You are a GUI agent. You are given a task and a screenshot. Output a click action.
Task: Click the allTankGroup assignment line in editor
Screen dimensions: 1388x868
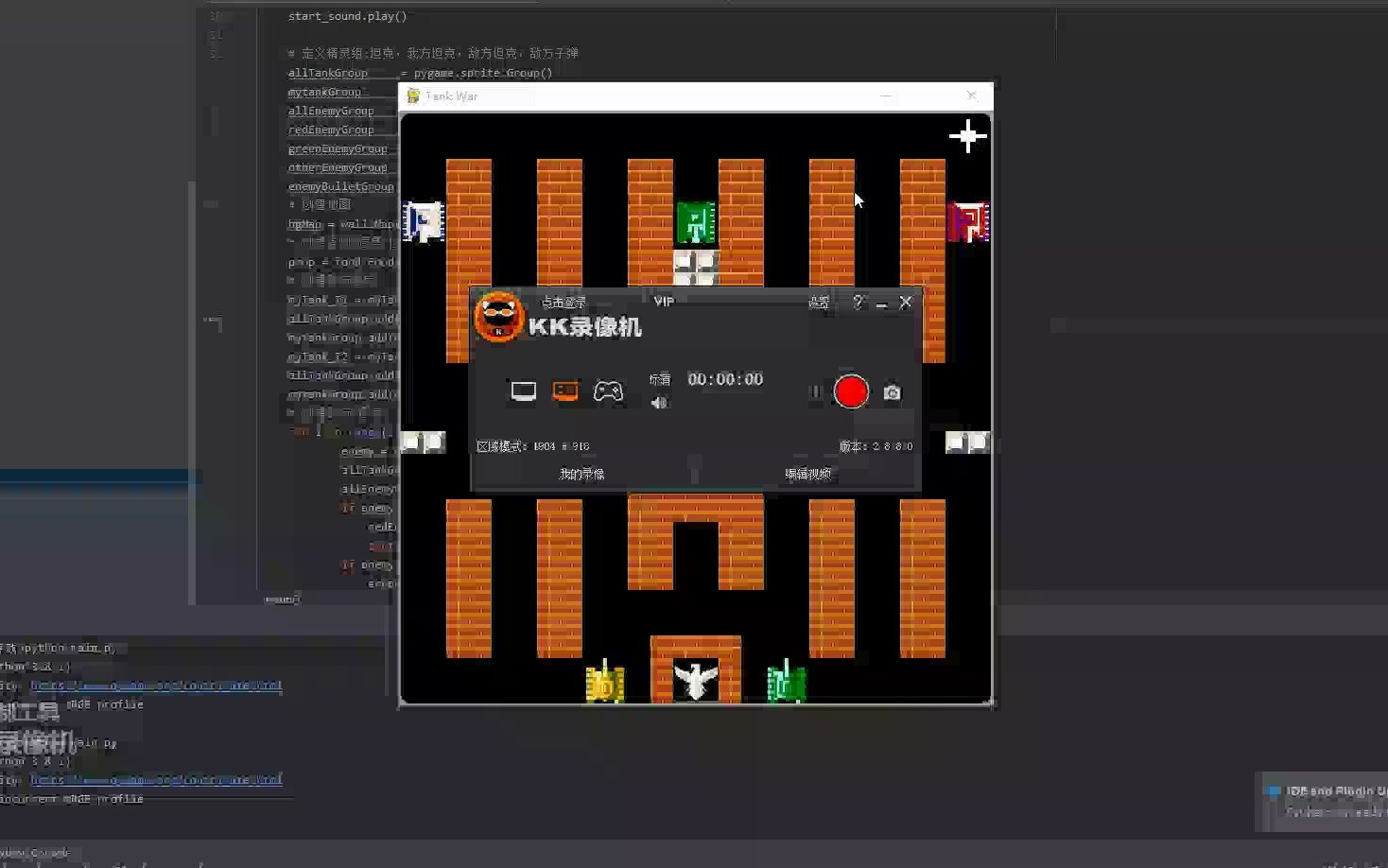pyautogui.click(x=420, y=73)
